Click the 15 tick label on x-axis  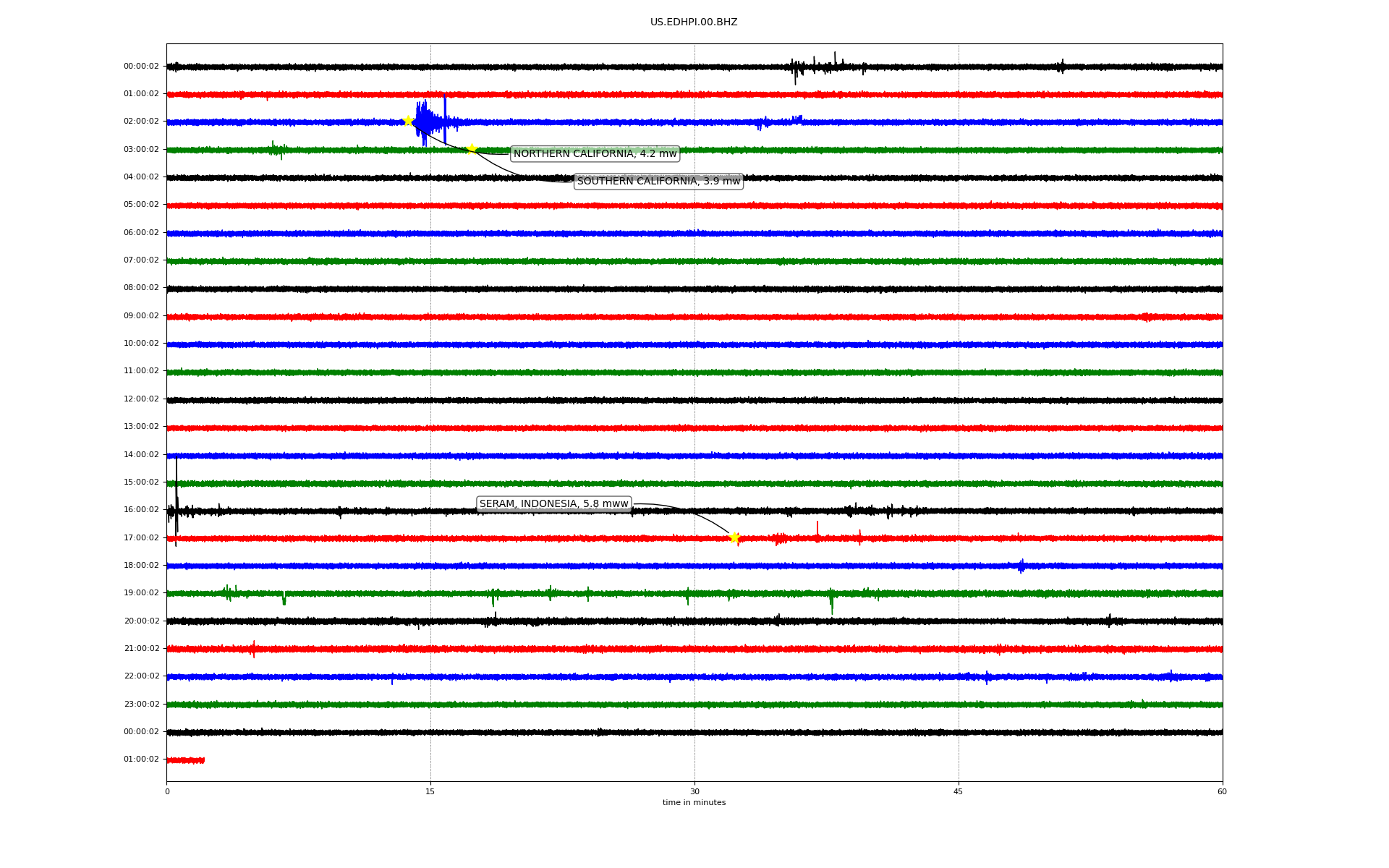pos(430,791)
